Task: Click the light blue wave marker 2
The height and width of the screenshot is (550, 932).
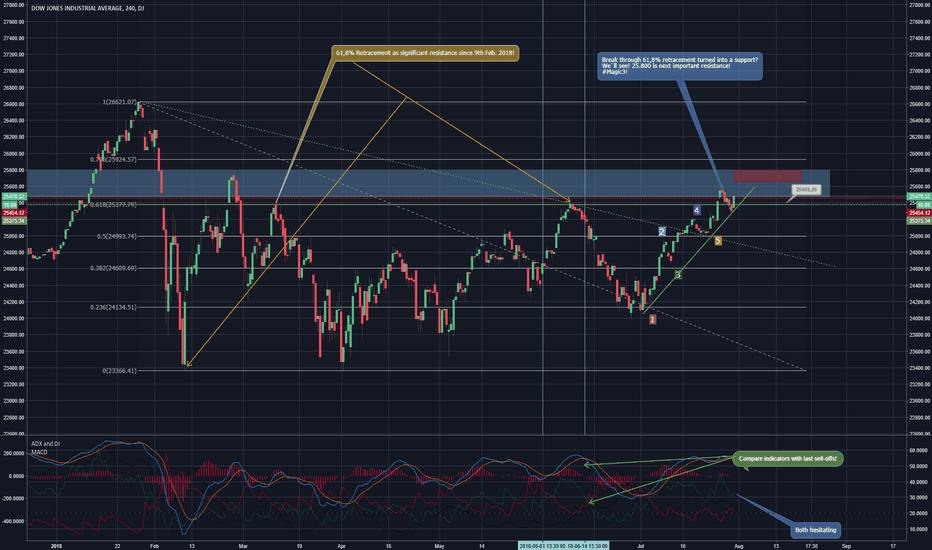Action: point(662,231)
